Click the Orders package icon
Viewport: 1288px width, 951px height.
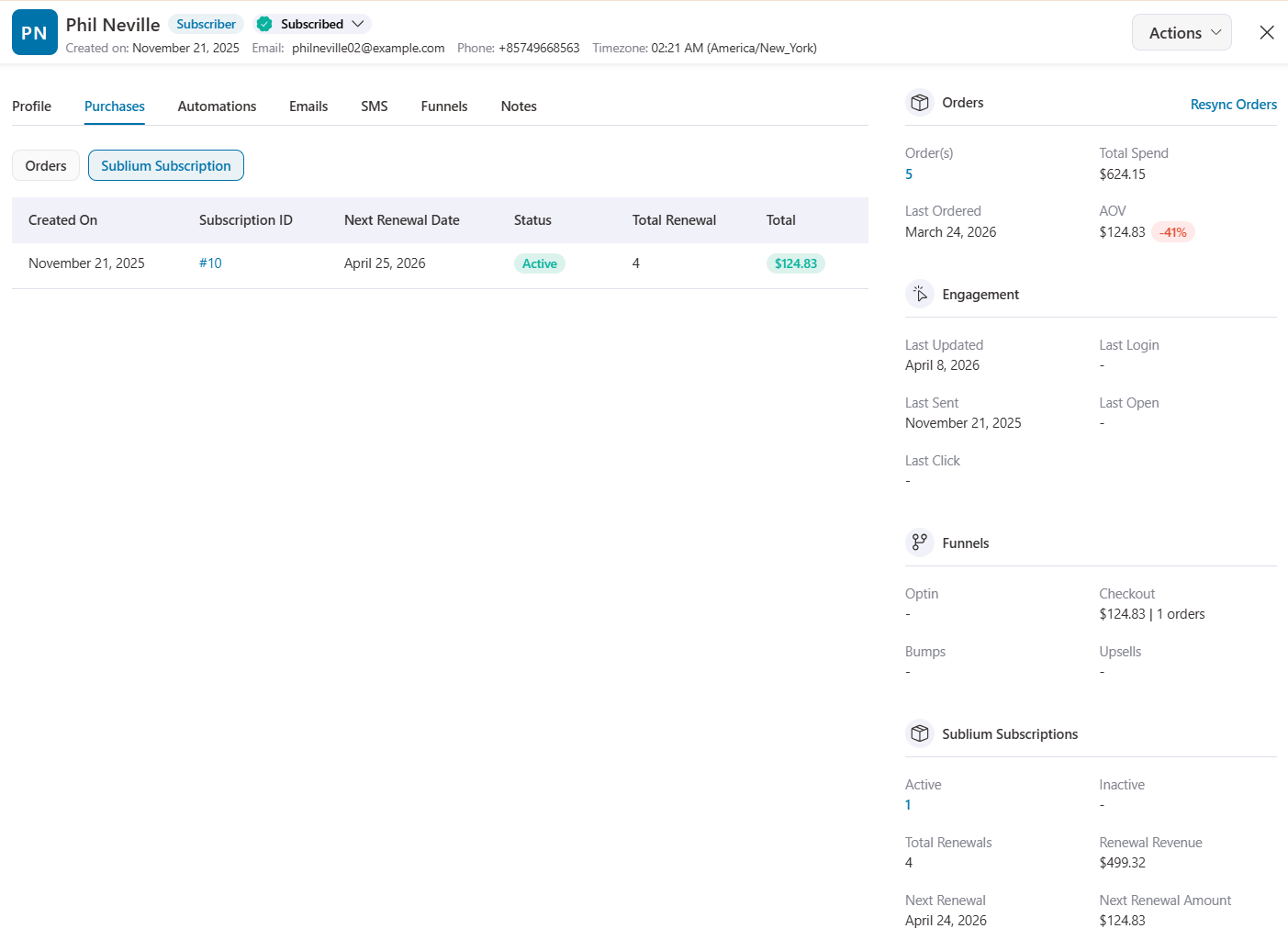point(919,102)
